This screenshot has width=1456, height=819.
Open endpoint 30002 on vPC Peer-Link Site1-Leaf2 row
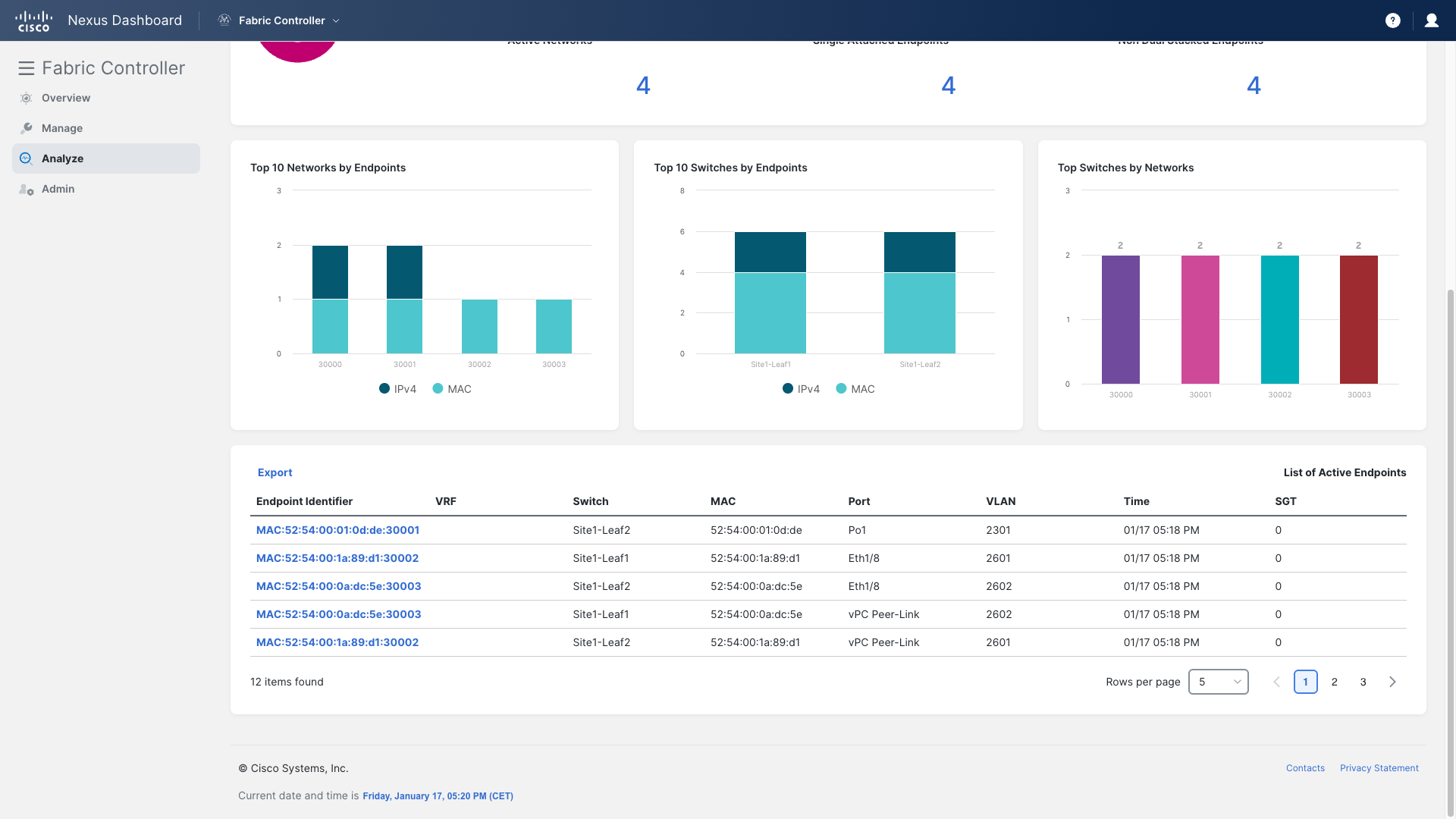pyautogui.click(x=337, y=642)
